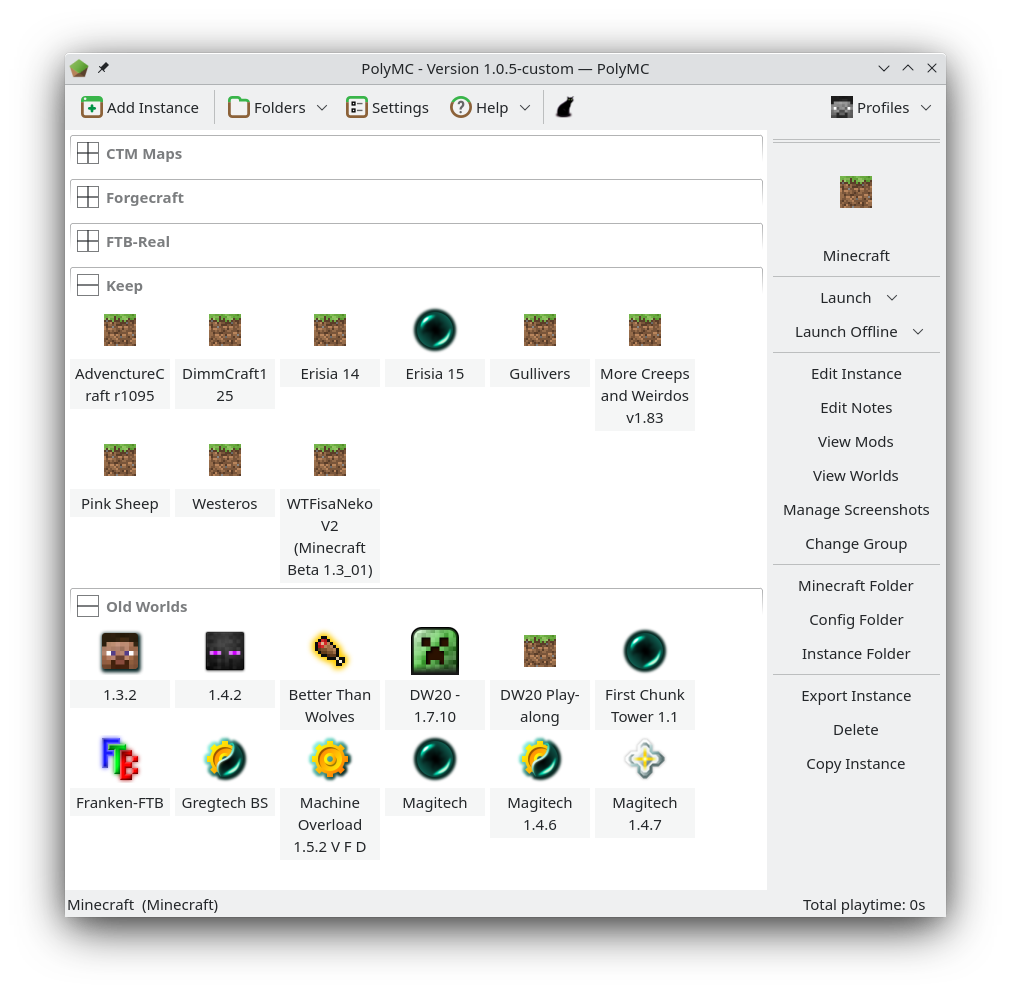Click the Minecraft (Minecraft) status bar text
1011x994 pixels.
(x=143, y=905)
